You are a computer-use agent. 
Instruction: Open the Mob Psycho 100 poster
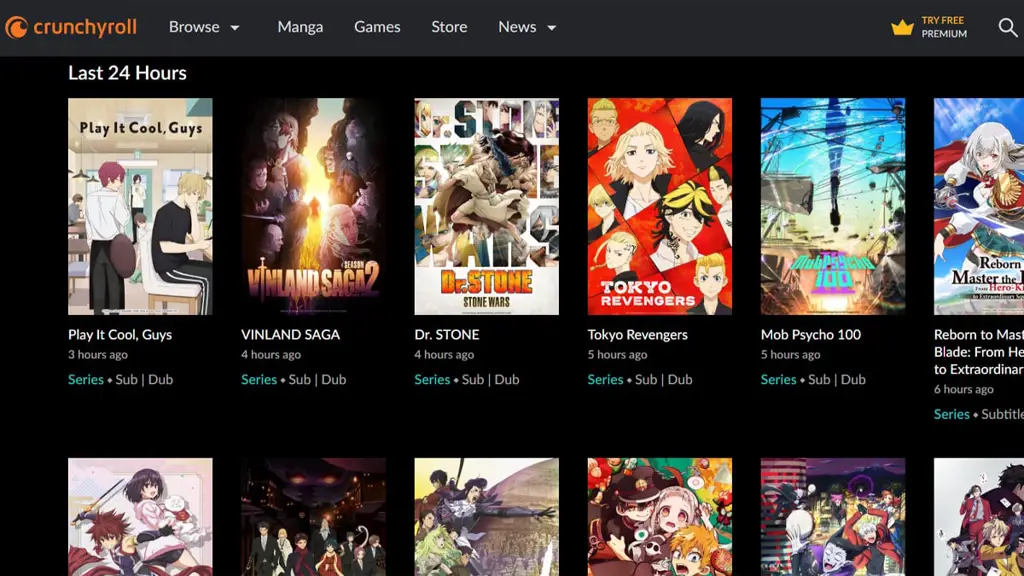pos(832,206)
